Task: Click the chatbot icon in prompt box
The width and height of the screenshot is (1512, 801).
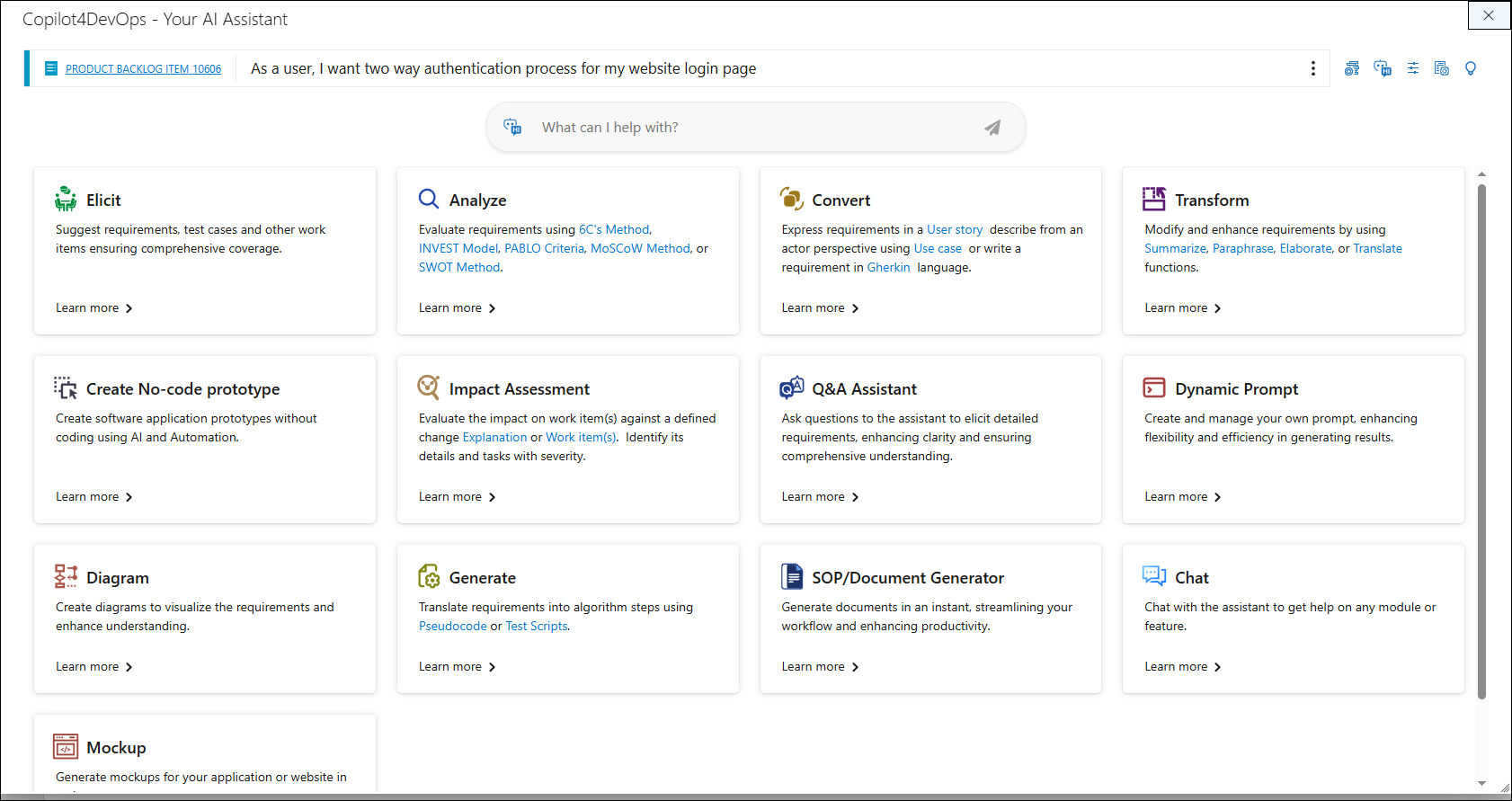Action: click(x=512, y=128)
